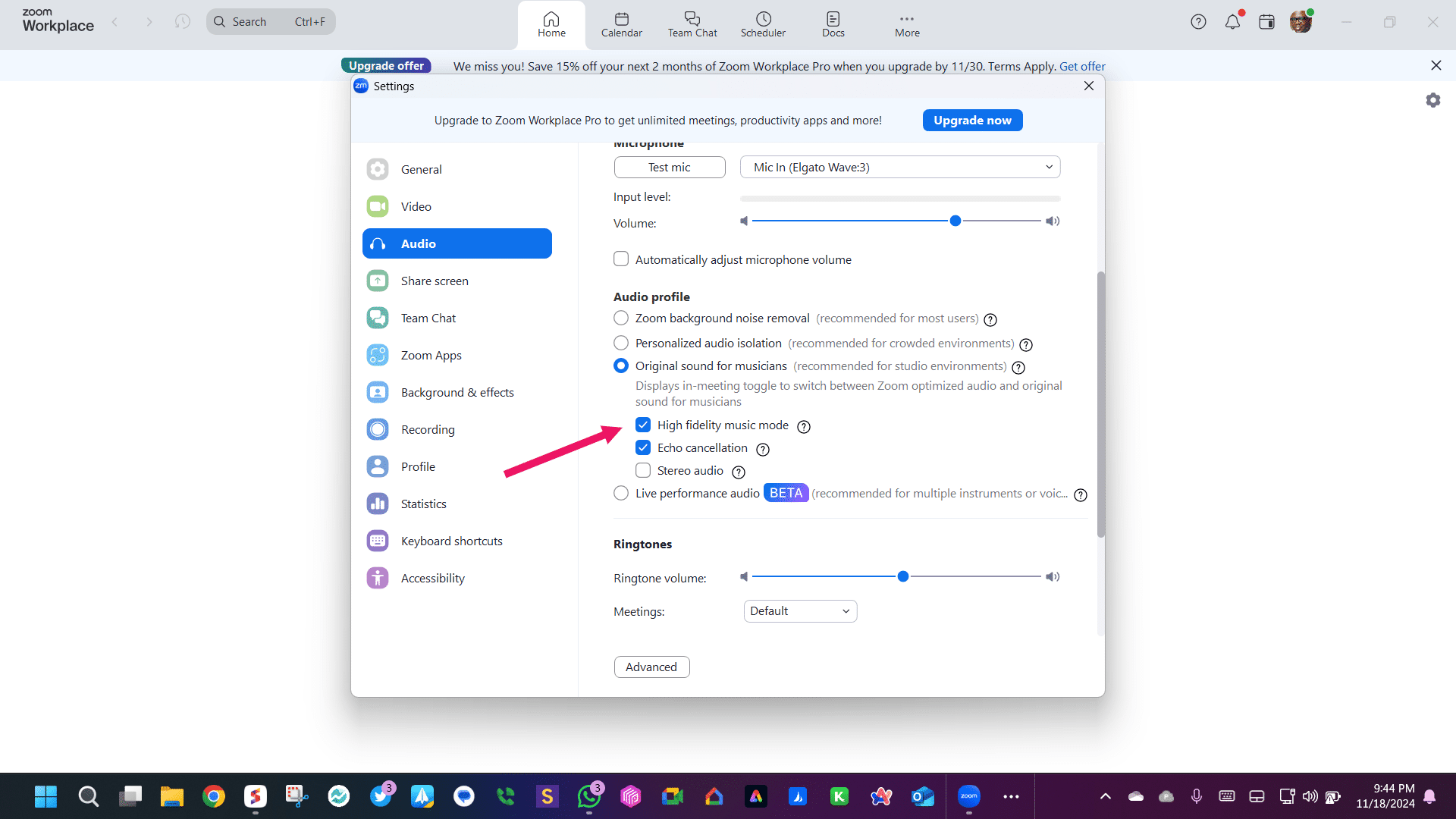1456x819 pixels.
Task: Go back with the header back arrow
Action: pos(115,22)
